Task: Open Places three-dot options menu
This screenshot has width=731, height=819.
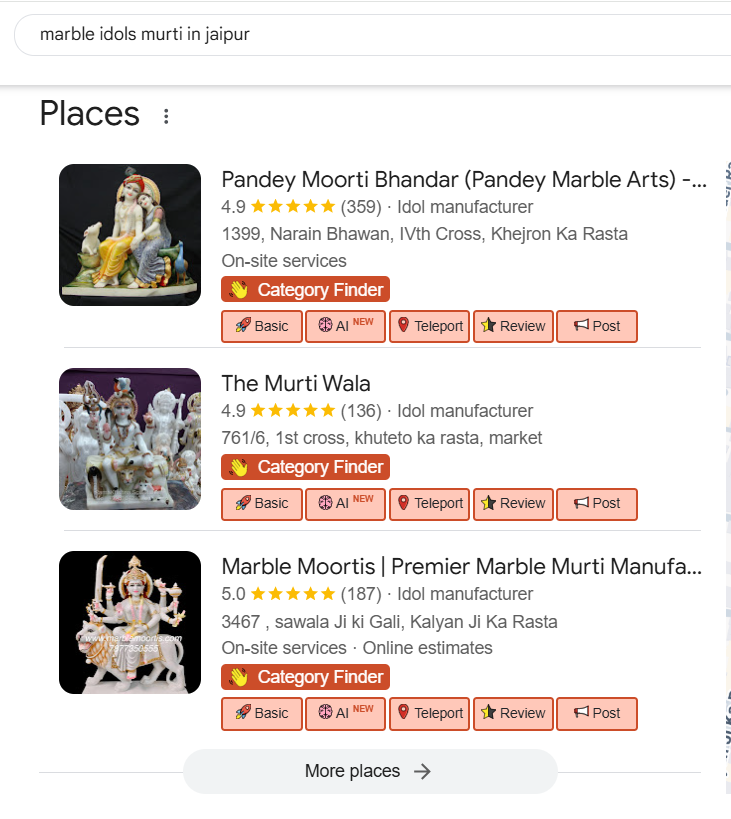Action: point(166,116)
